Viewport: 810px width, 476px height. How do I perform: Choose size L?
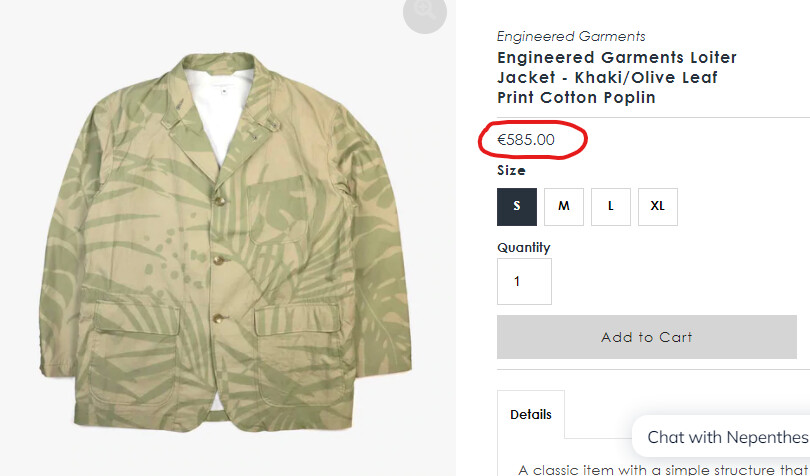pos(611,206)
